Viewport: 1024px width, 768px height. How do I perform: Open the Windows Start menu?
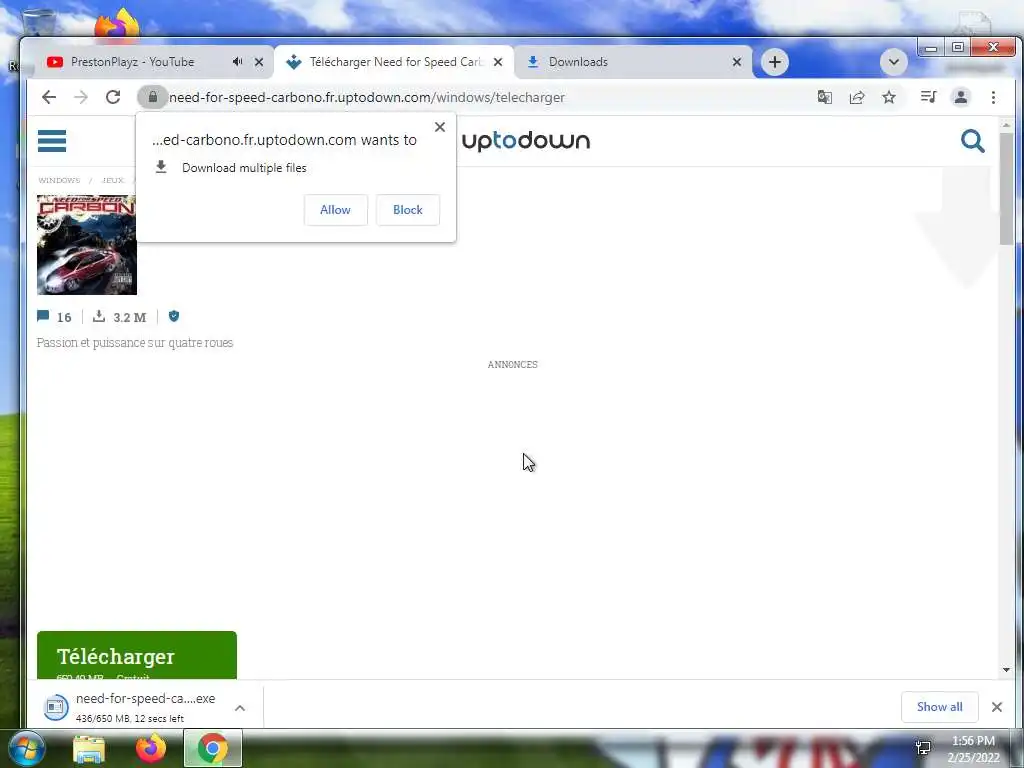pyautogui.click(x=26, y=748)
